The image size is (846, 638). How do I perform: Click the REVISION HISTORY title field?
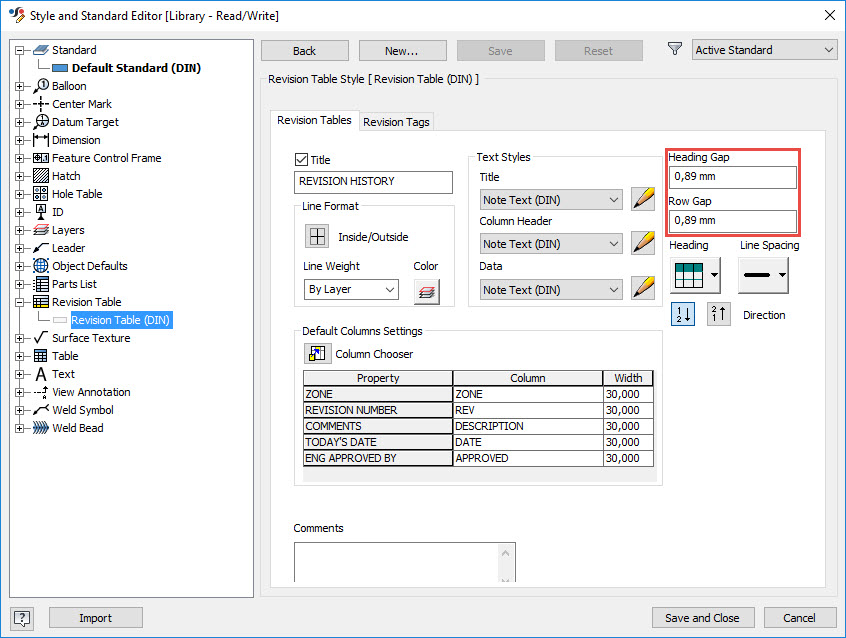coord(373,182)
